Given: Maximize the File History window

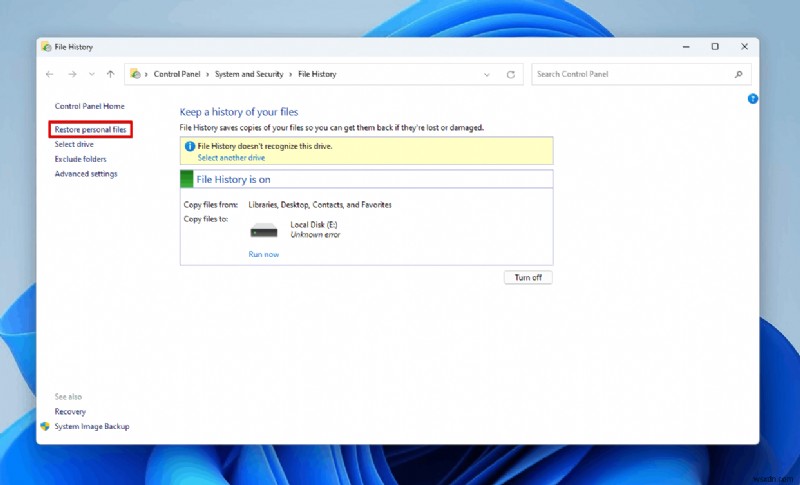Looking at the screenshot, I should pyautogui.click(x=715, y=47).
